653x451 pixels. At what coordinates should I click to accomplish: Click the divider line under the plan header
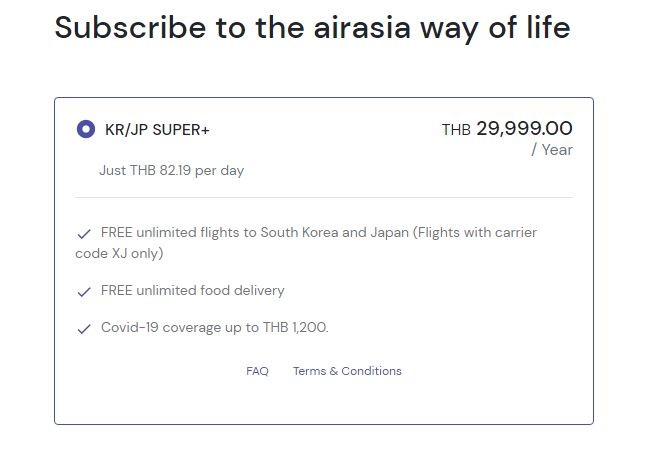point(323,198)
